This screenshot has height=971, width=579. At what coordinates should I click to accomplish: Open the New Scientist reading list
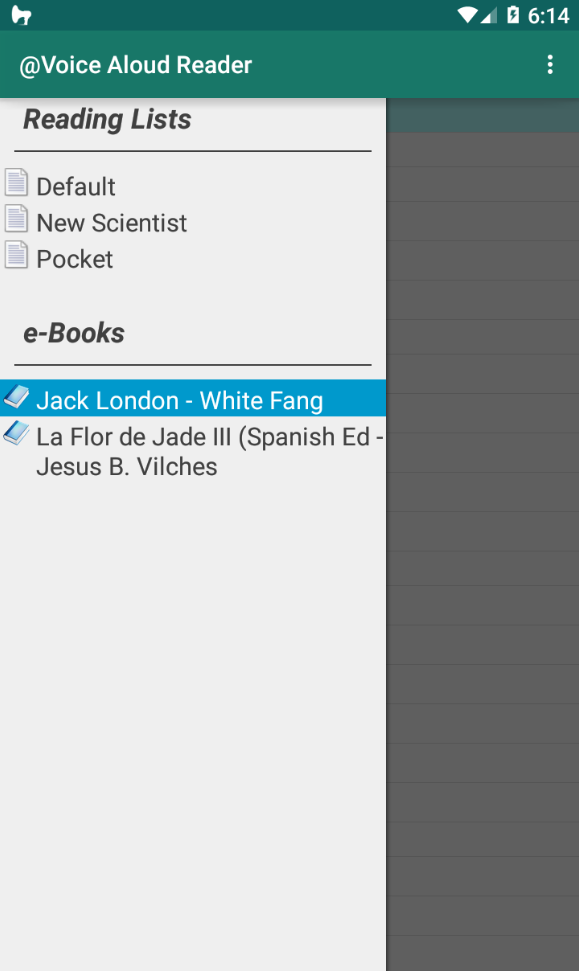tap(193, 222)
